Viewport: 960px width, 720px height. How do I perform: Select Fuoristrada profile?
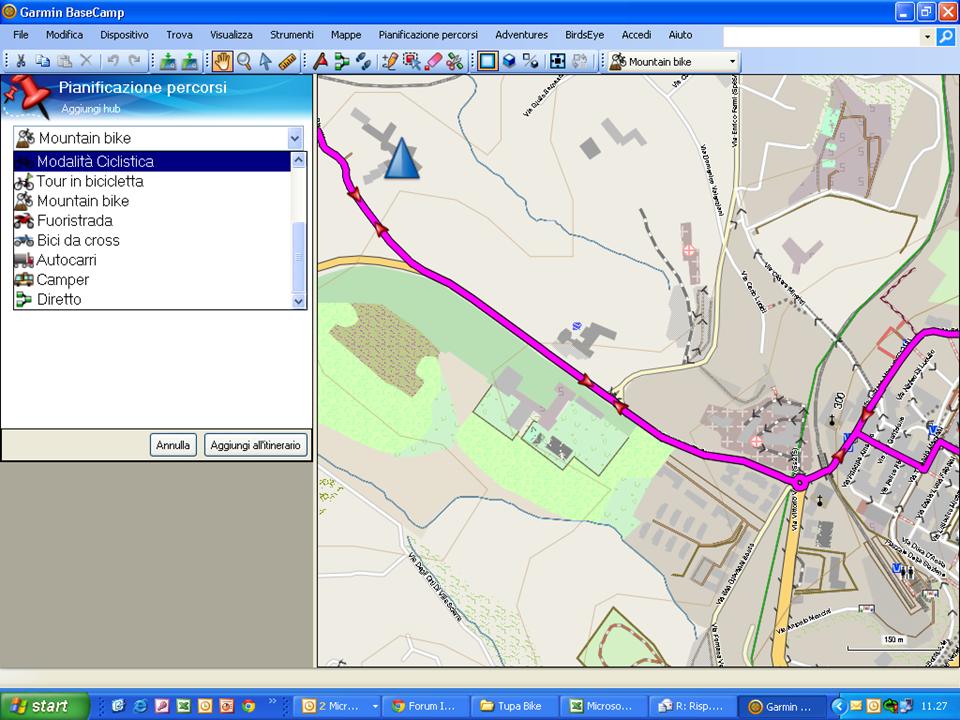[152, 220]
